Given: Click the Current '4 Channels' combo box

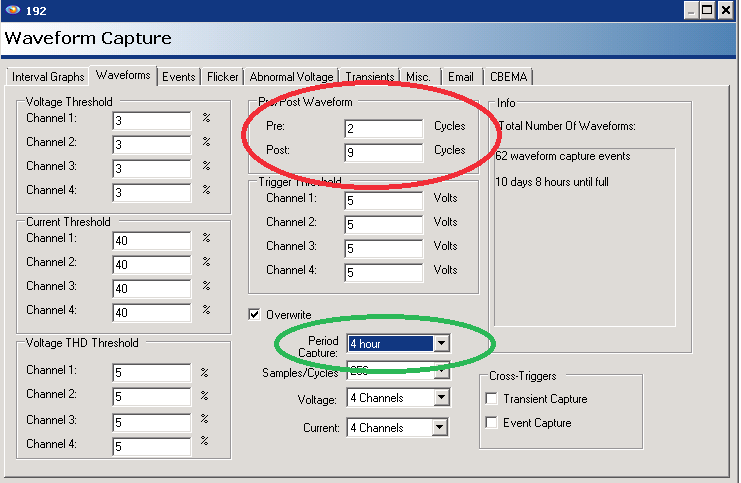Looking at the screenshot, I should (x=397, y=428).
